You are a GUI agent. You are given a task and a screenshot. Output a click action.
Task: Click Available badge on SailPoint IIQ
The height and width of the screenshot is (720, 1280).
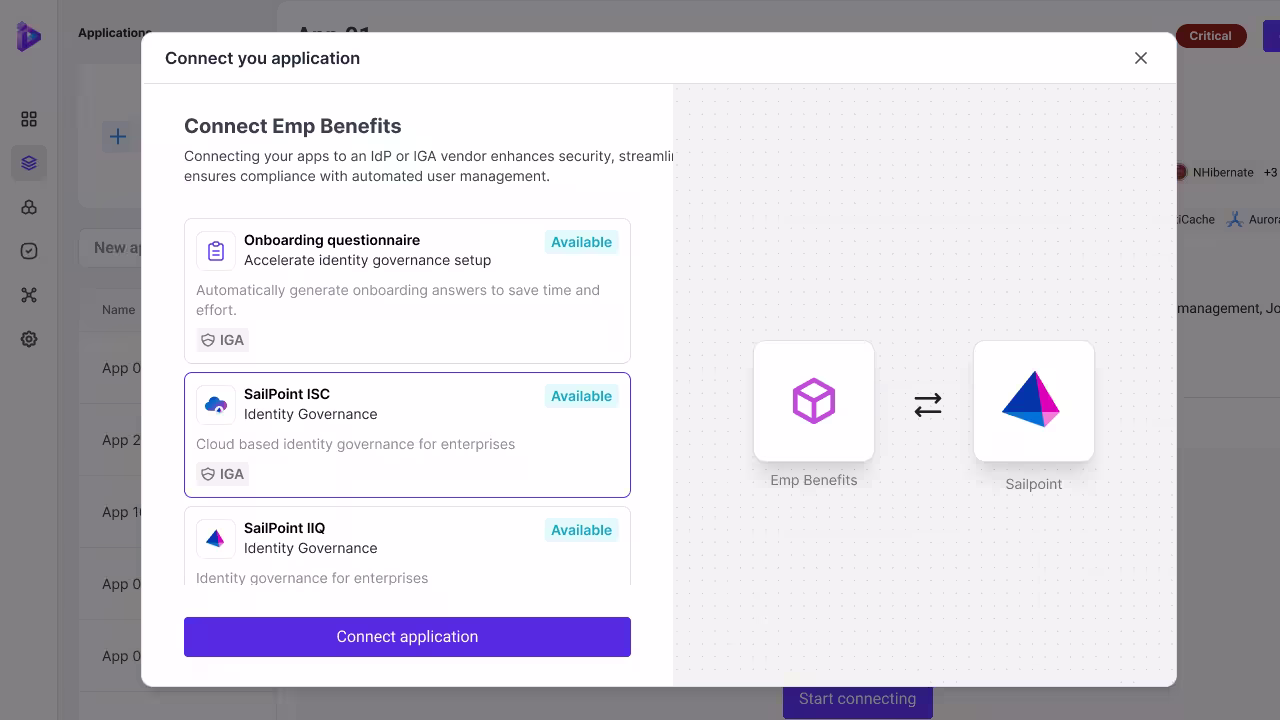tap(581, 530)
